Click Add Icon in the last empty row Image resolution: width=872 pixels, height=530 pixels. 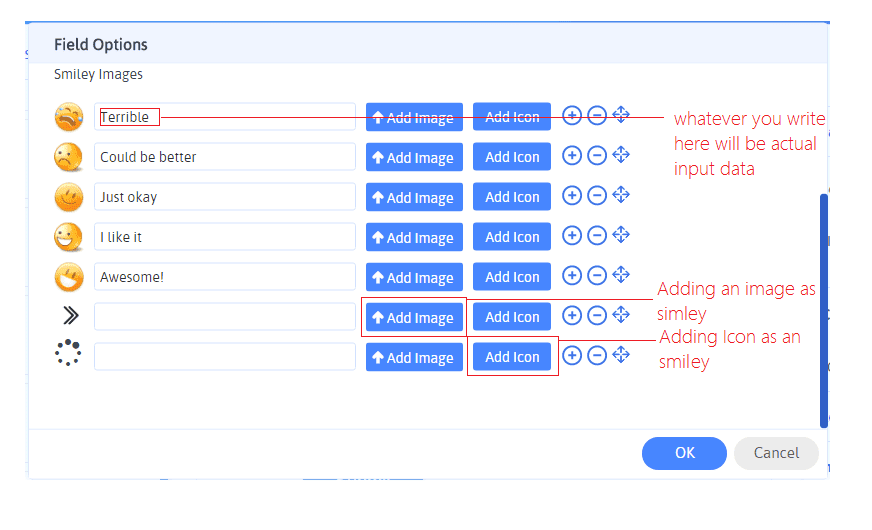click(512, 357)
